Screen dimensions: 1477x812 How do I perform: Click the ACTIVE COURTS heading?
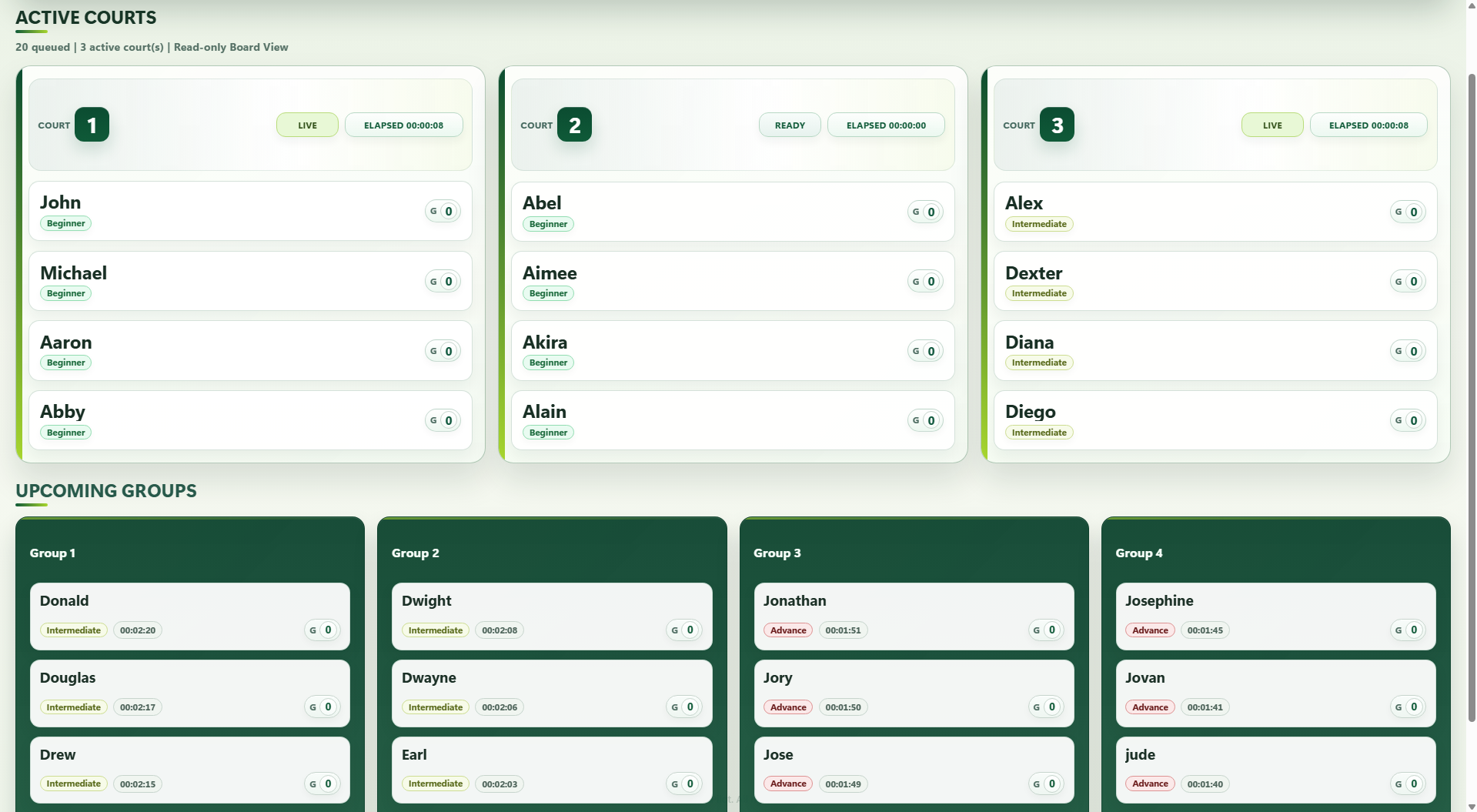click(86, 18)
